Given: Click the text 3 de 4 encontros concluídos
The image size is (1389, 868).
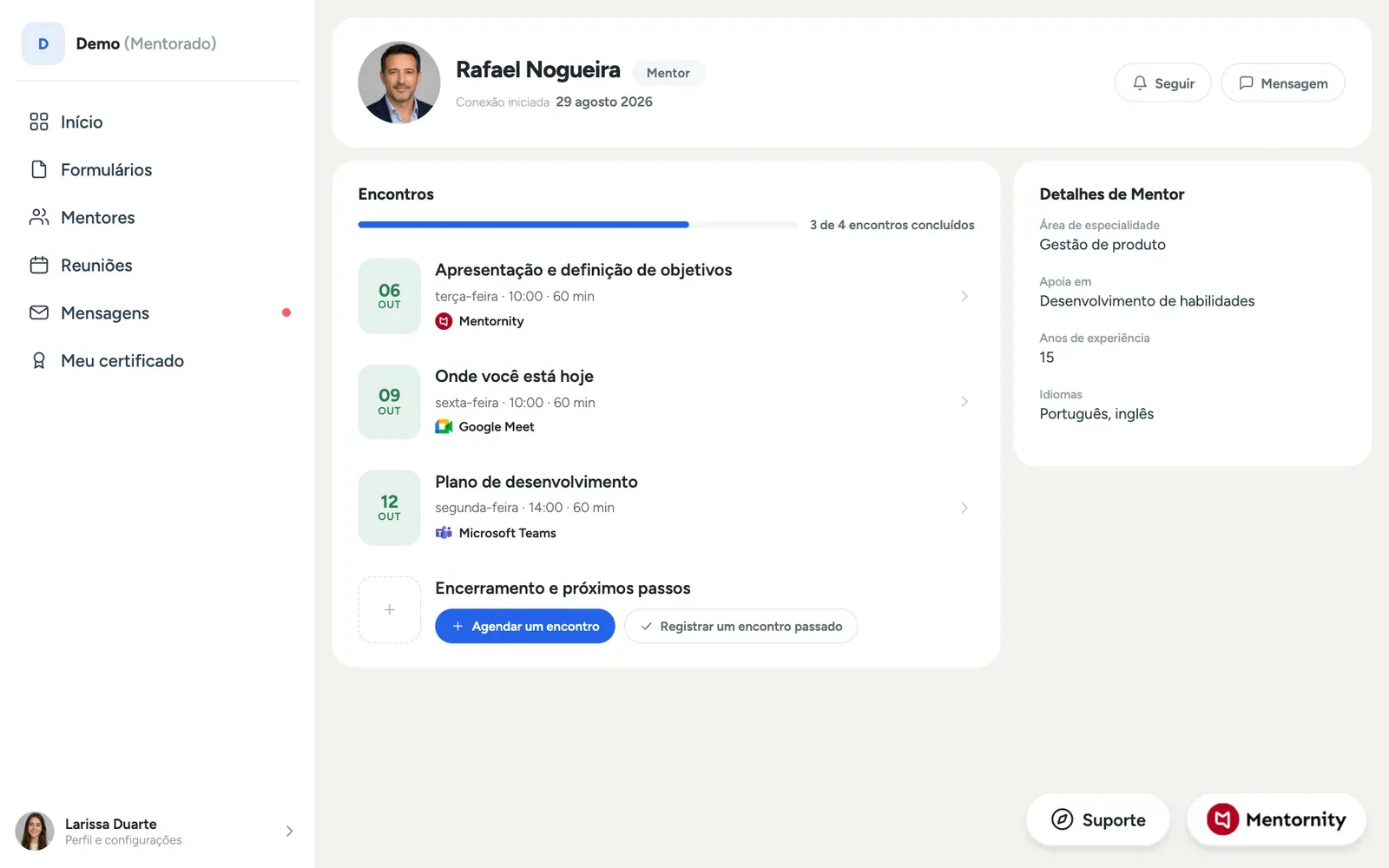Looking at the screenshot, I should pyautogui.click(x=892, y=225).
